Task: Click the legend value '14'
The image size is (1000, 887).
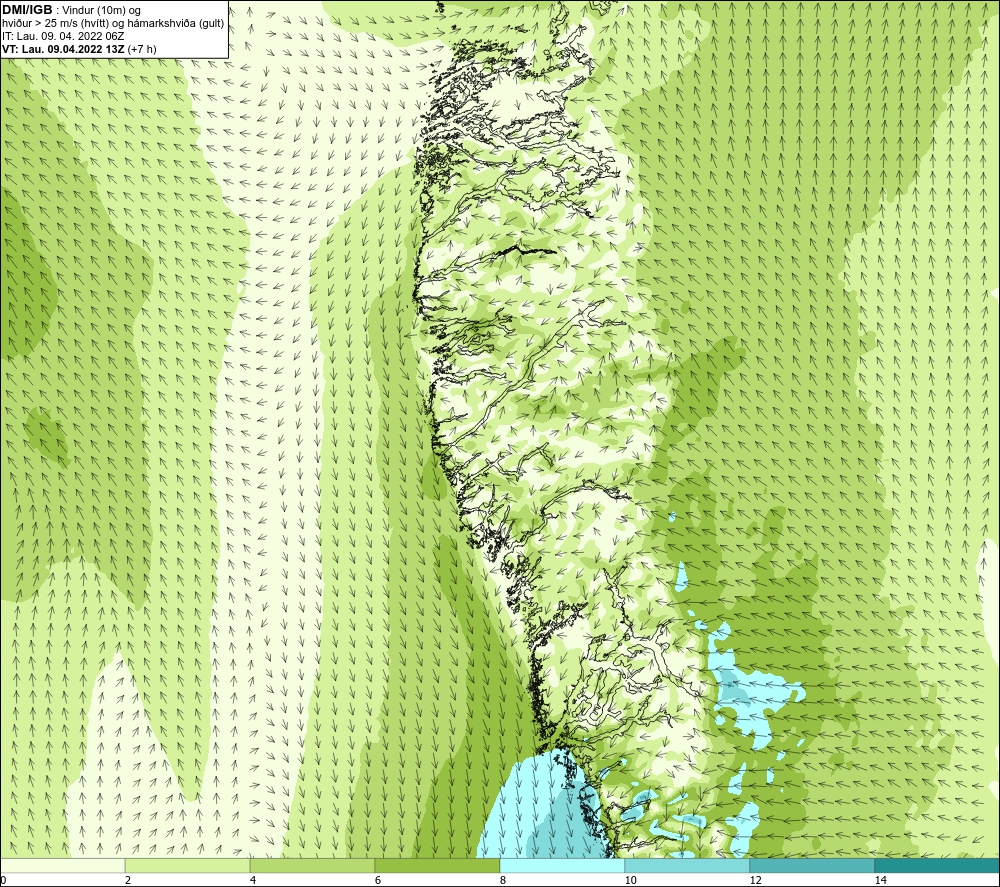Action: (x=880, y=881)
